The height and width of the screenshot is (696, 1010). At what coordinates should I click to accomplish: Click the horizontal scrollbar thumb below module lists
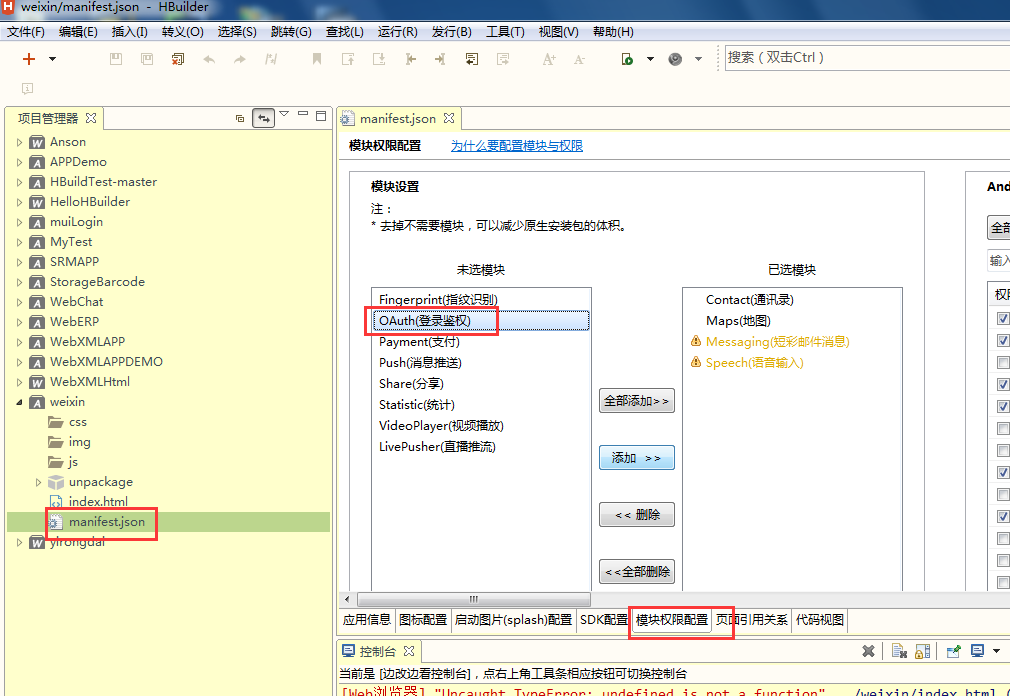[x=473, y=599]
